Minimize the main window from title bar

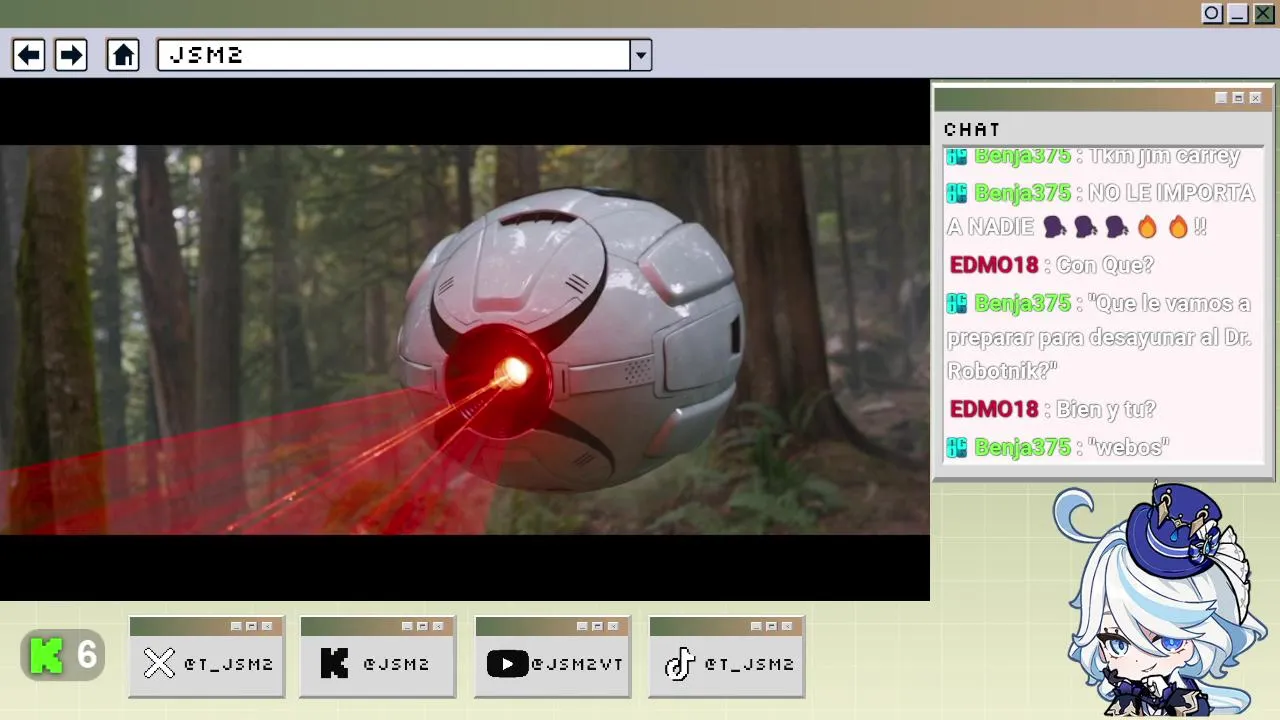pyautogui.click(x=1238, y=13)
